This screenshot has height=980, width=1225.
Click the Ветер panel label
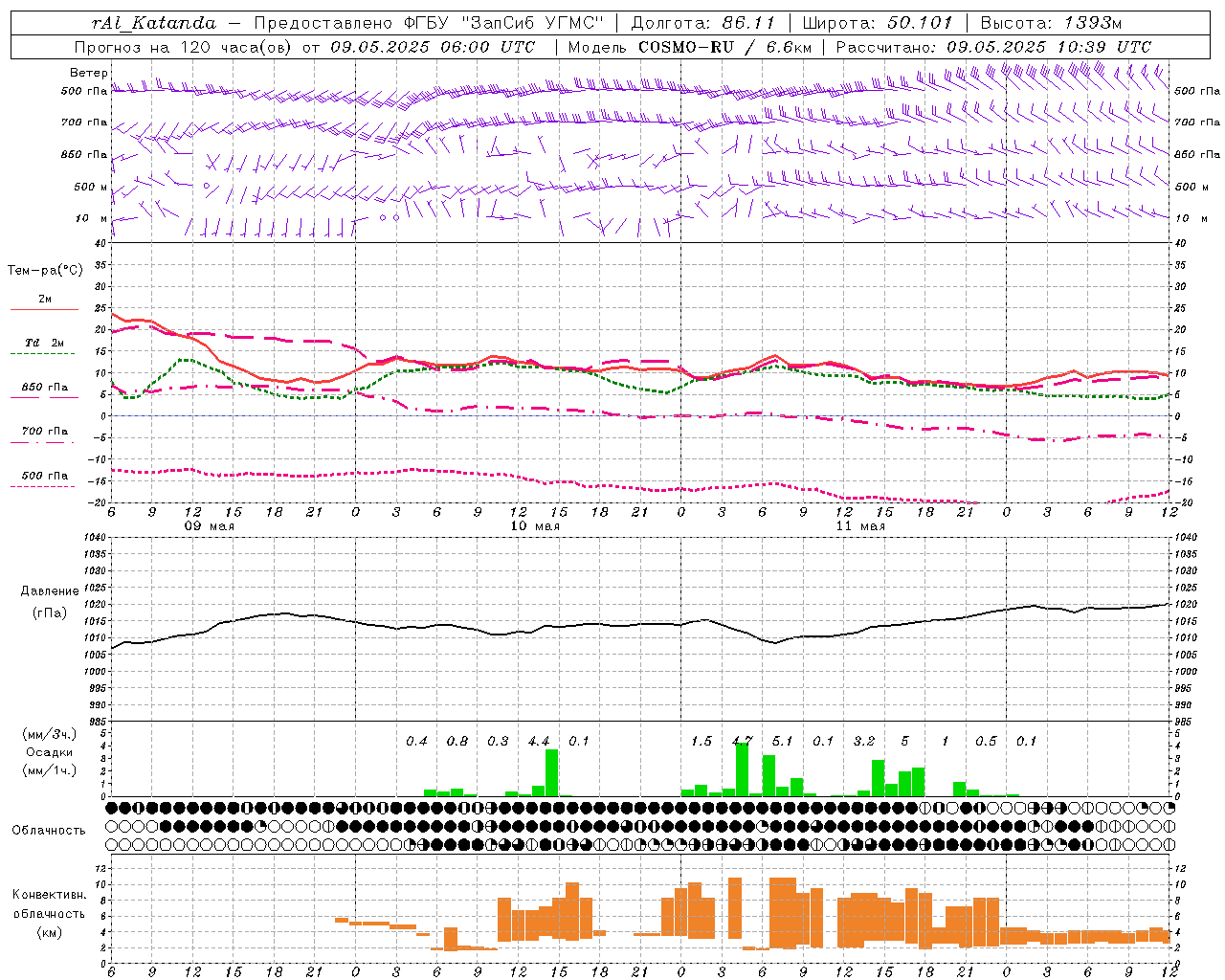(88, 73)
